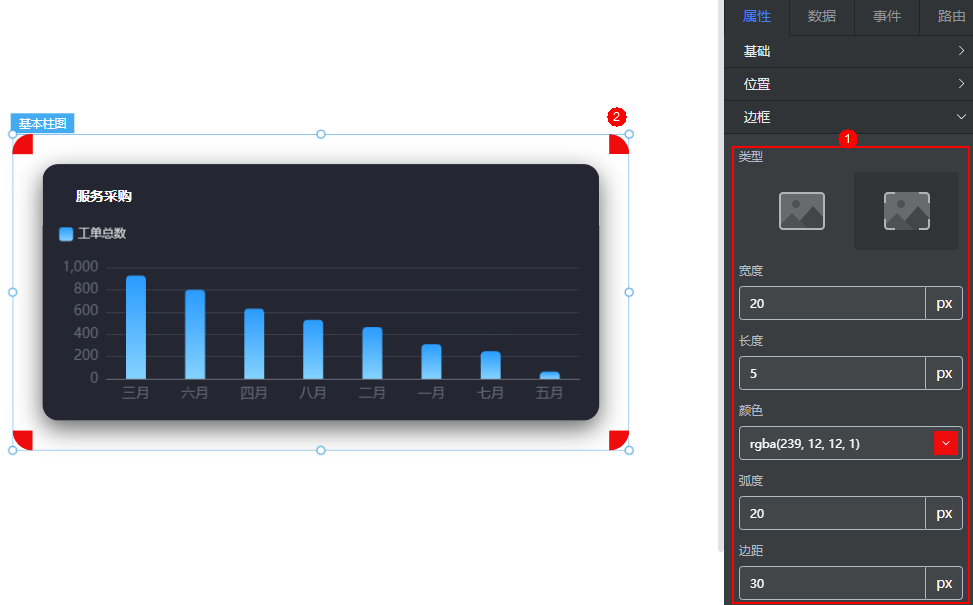Click the px unit of 宽度

tap(944, 303)
